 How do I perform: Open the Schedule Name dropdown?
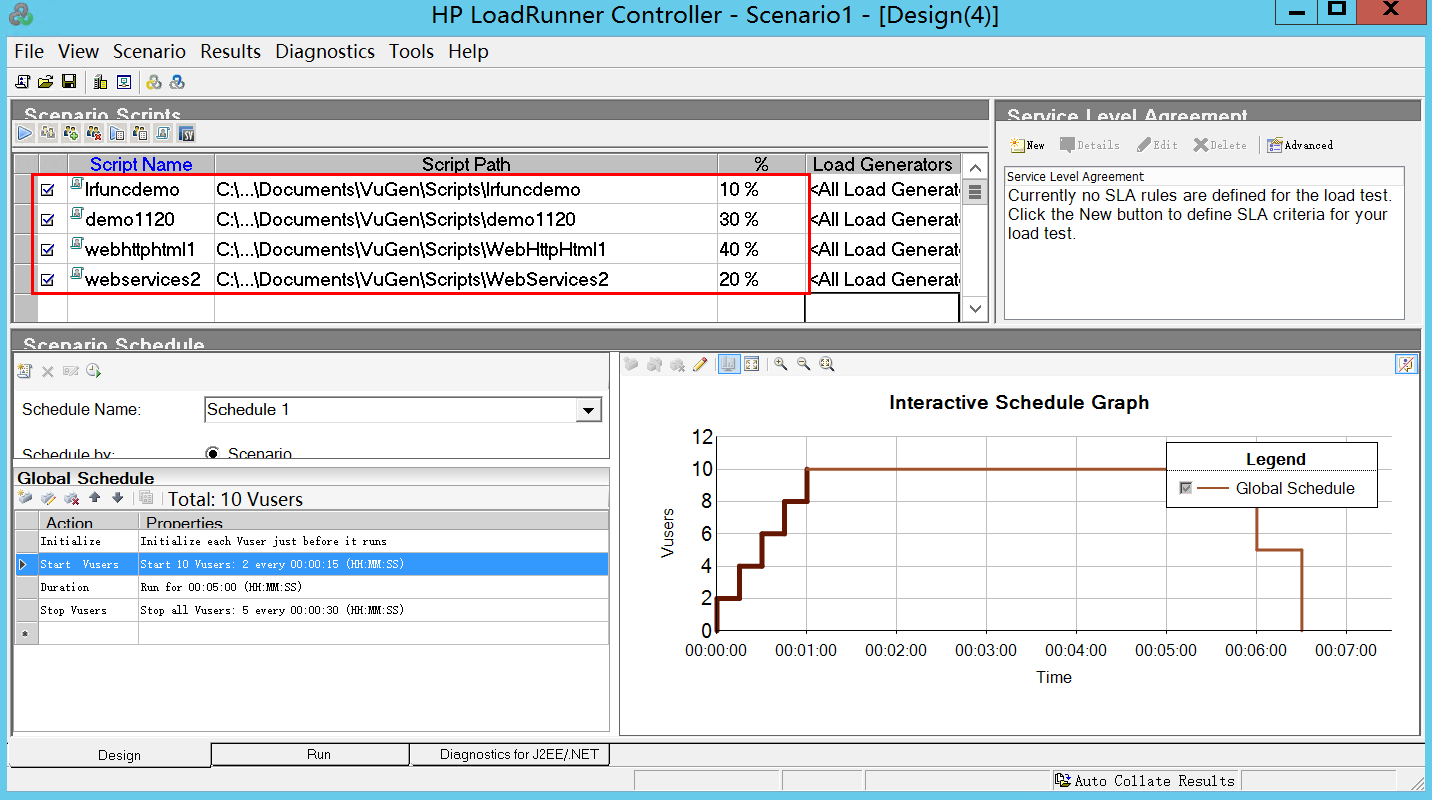[589, 410]
